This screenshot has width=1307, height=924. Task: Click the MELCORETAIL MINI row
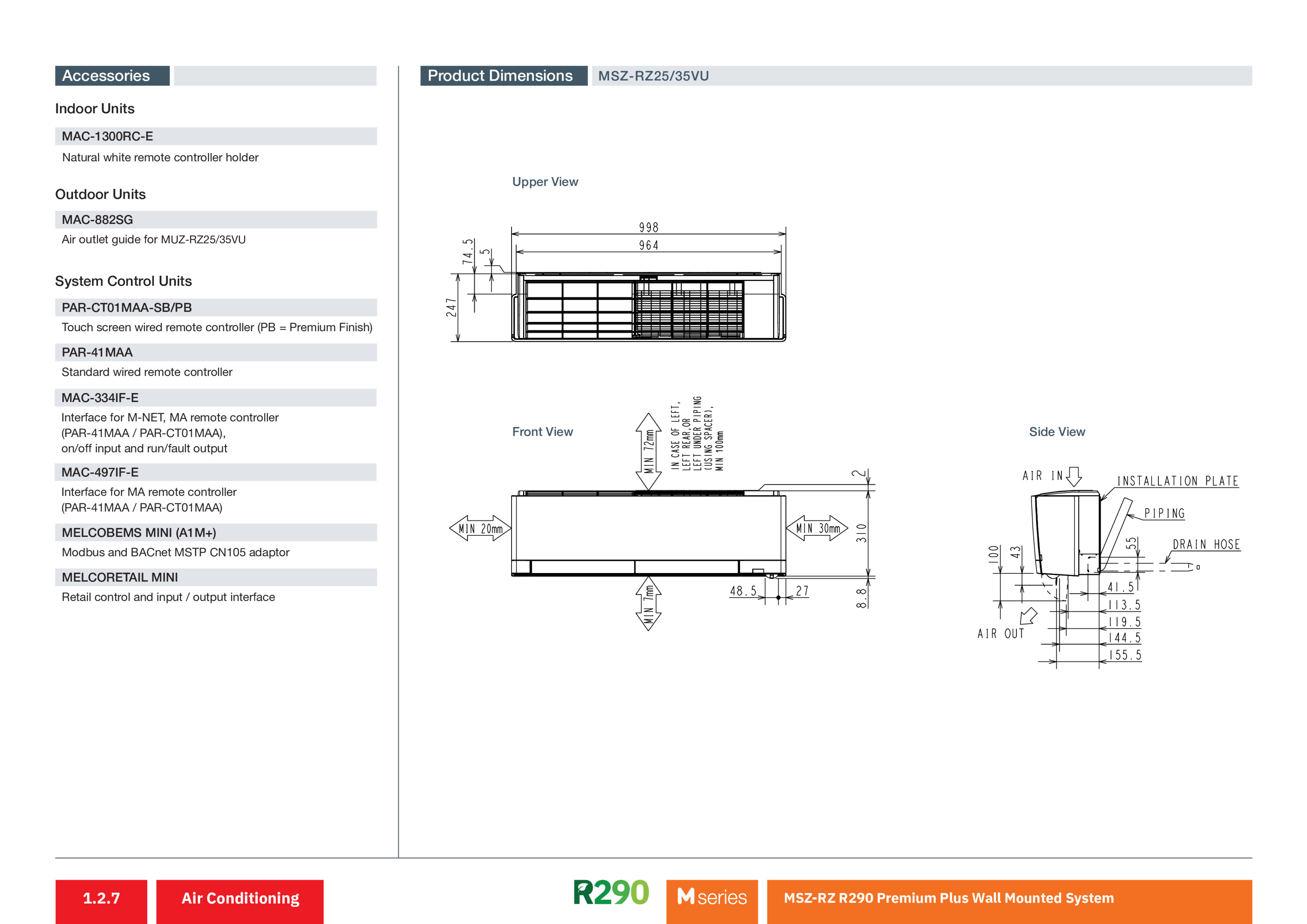[216, 577]
